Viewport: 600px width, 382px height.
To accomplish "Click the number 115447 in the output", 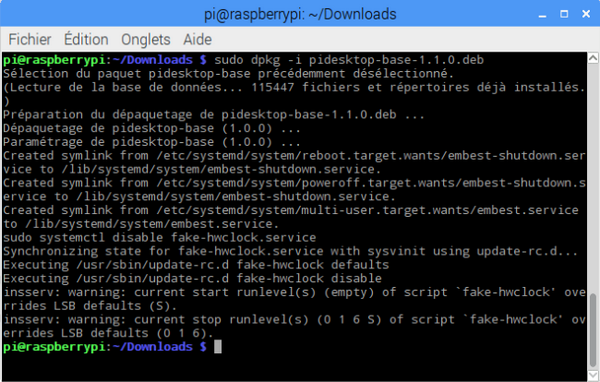I will click(x=272, y=87).
